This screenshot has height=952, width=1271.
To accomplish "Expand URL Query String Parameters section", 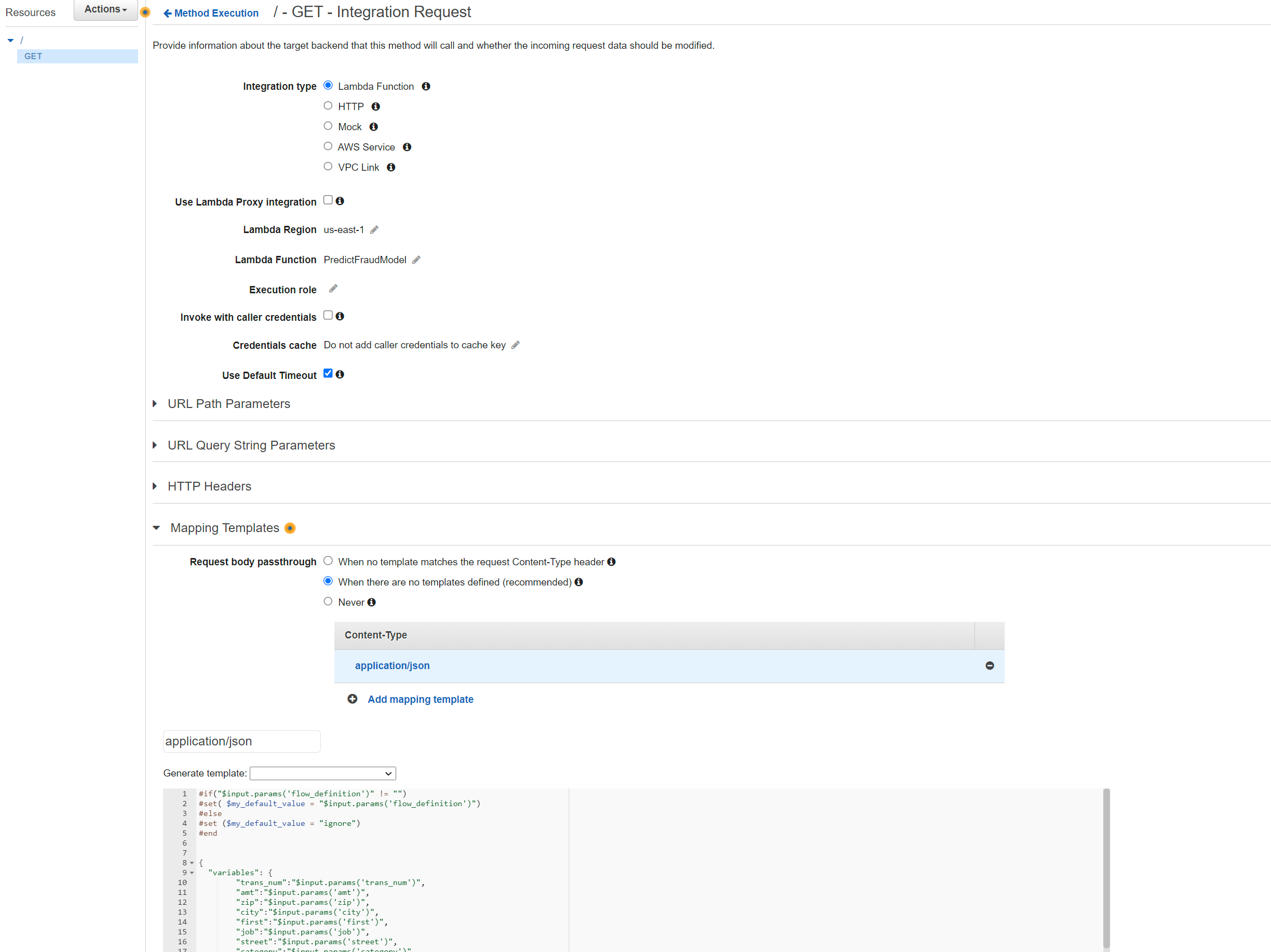I will [x=251, y=445].
